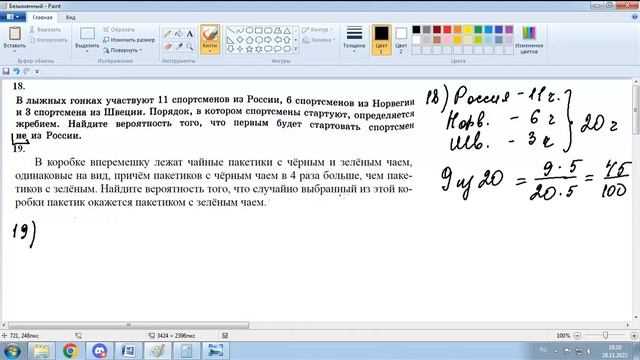
Task: Open the quick access toolbar customize arrow
Action: click(37, 71)
